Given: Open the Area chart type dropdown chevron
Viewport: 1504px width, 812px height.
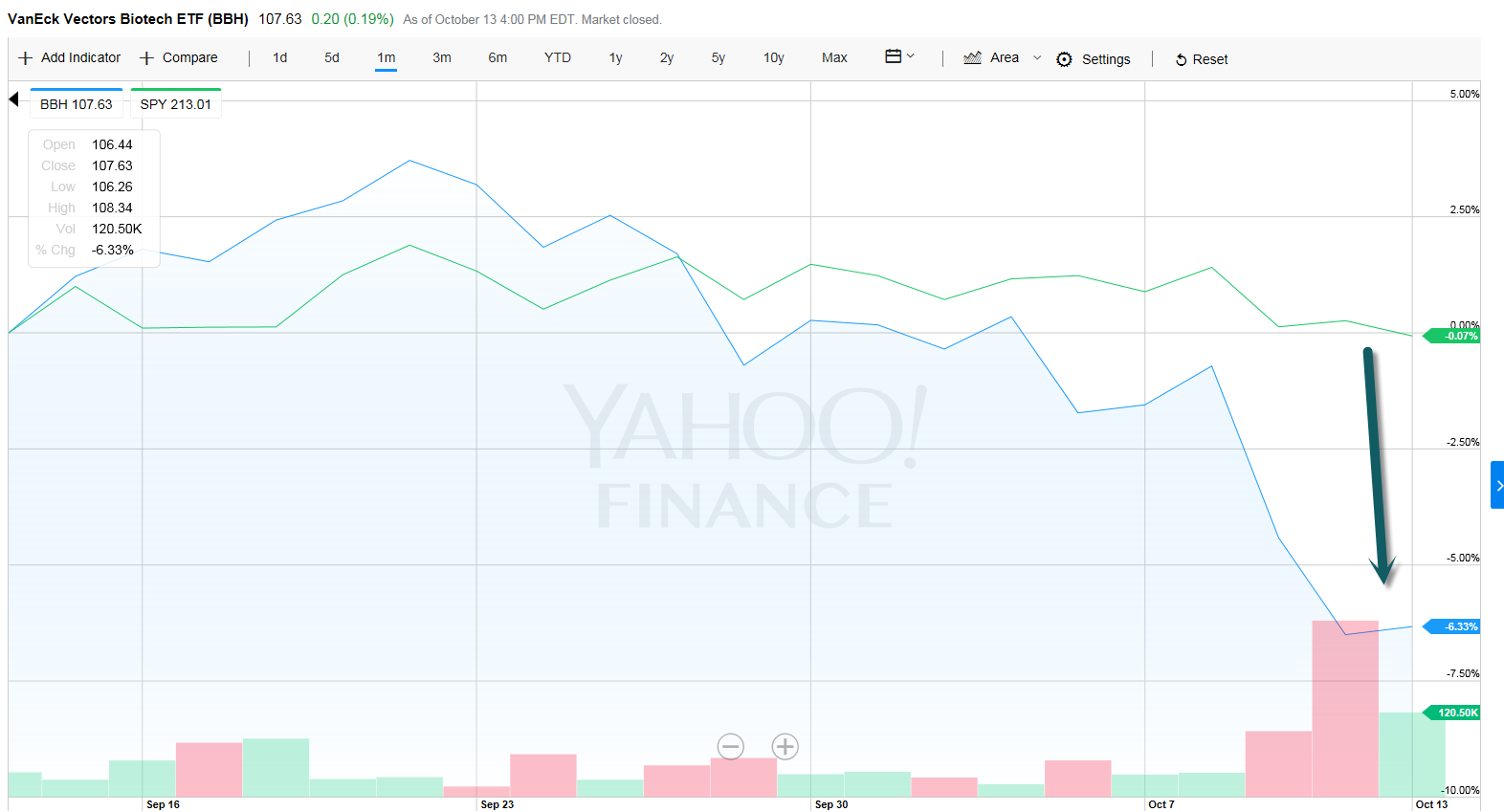Looking at the screenshot, I should tap(1037, 57).
